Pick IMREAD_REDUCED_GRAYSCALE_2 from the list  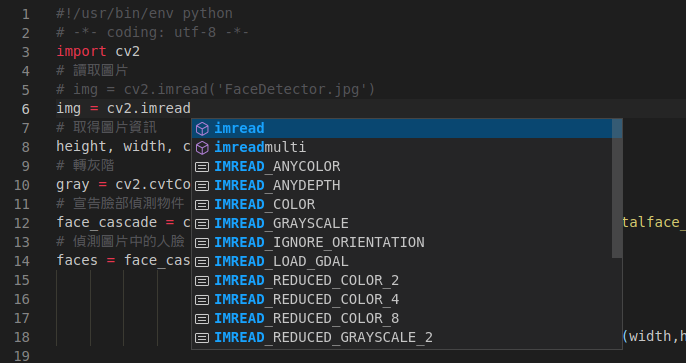click(x=402, y=338)
